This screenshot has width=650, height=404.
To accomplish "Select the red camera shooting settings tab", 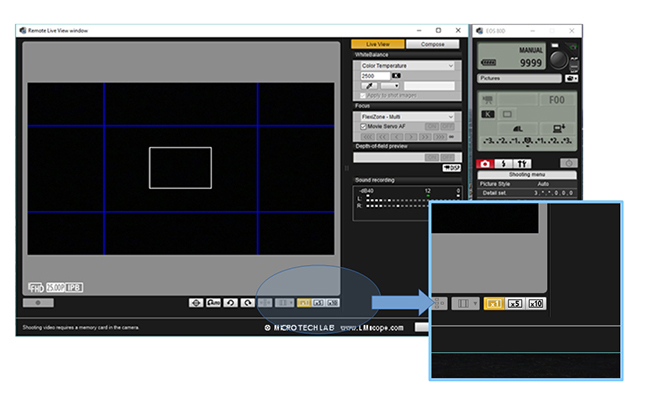I will click(x=485, y=163).
